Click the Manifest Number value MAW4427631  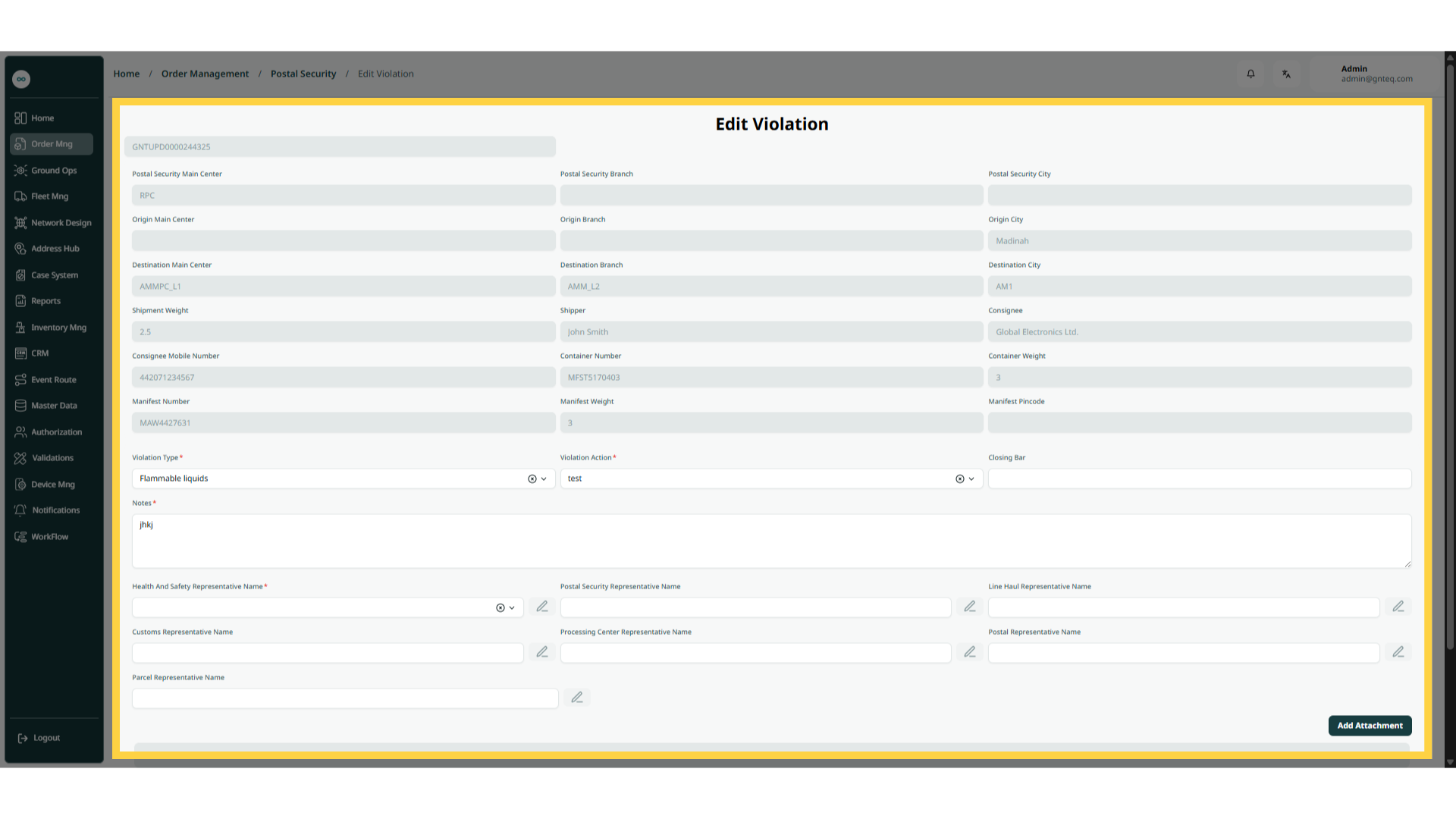tap(165, 423)
